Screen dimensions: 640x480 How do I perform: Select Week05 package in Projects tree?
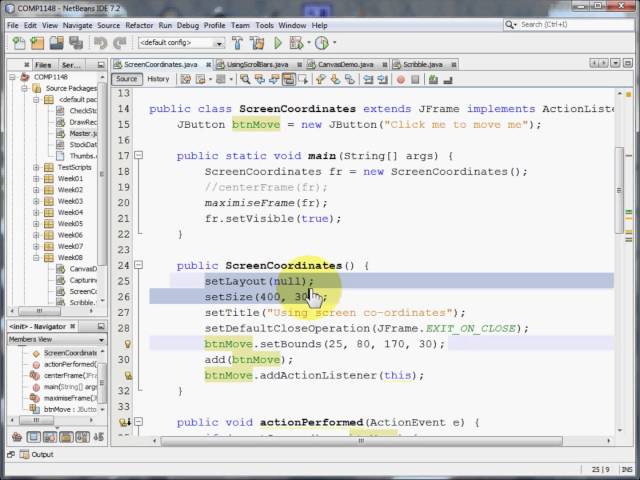(70, 224)
